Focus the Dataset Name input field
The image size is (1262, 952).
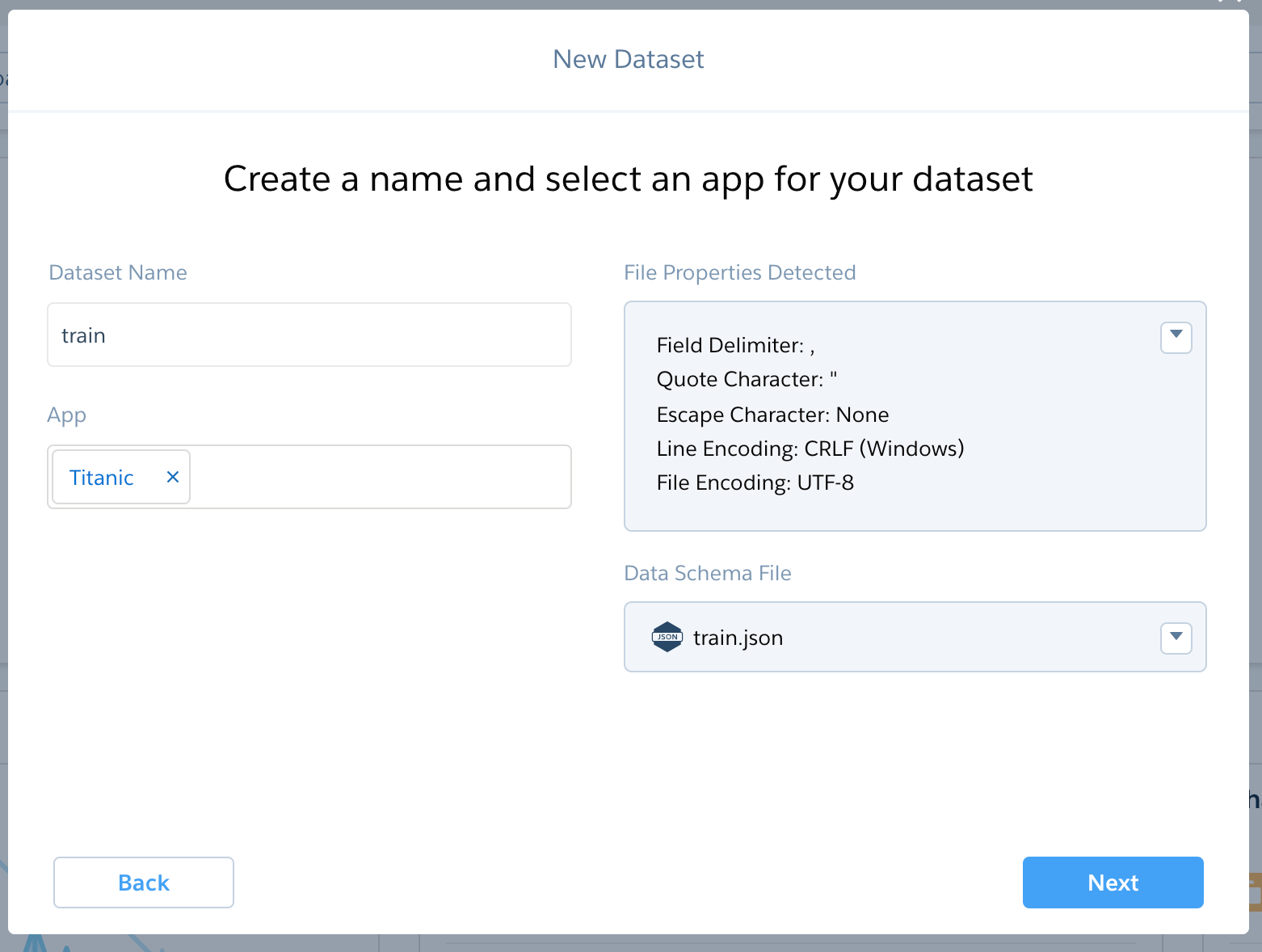click(x=309, y=335)
